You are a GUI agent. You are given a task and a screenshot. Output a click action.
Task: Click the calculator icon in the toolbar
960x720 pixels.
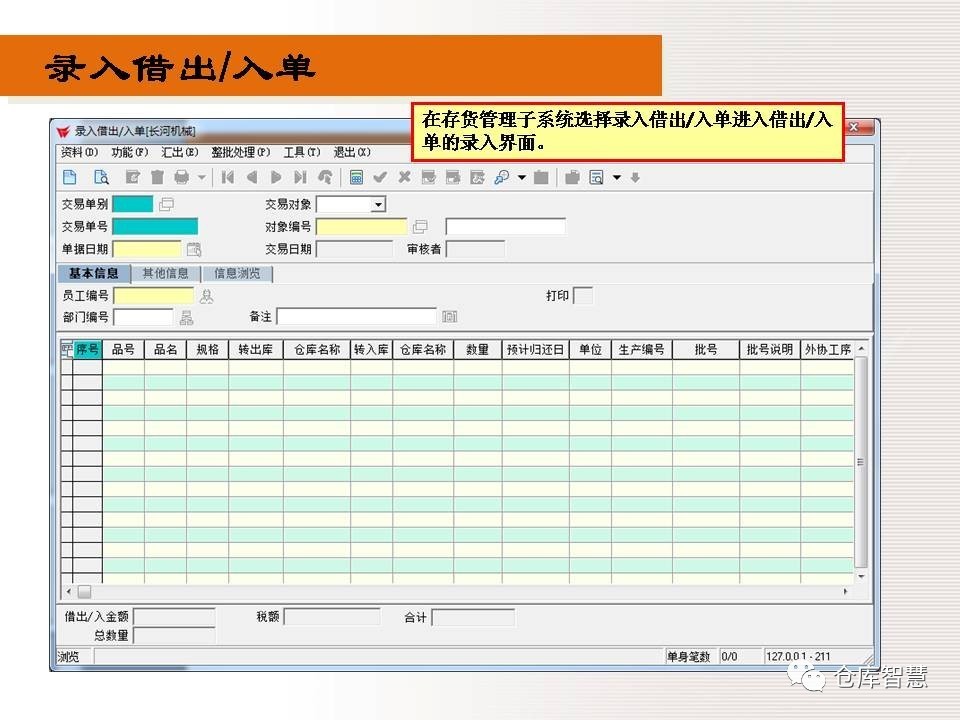(x=355, y=177)
